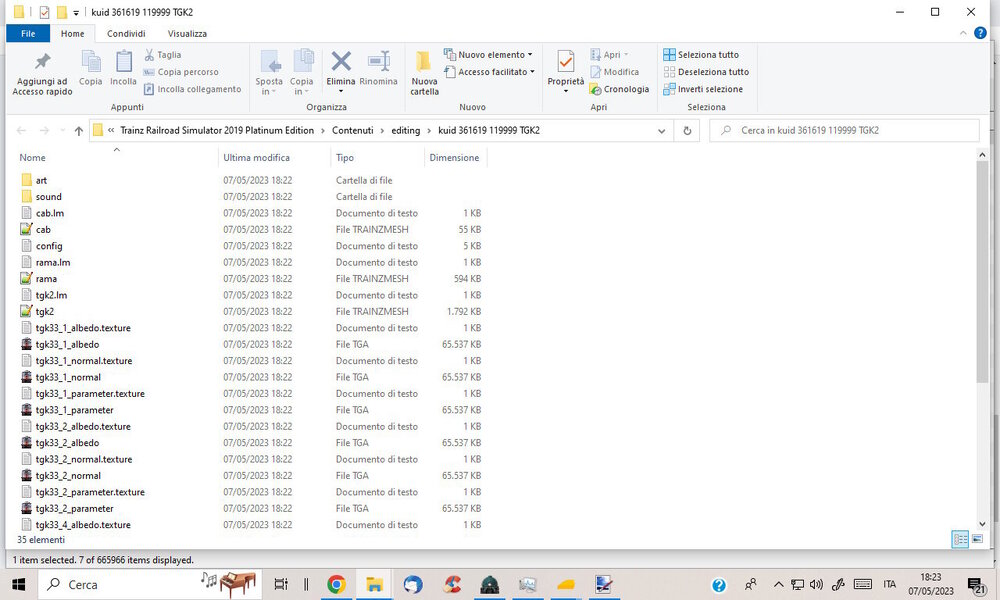The height and width of the screenshot is (600, 1000).
Task: Click editing in the address breadcrumb
Action: 406,131
